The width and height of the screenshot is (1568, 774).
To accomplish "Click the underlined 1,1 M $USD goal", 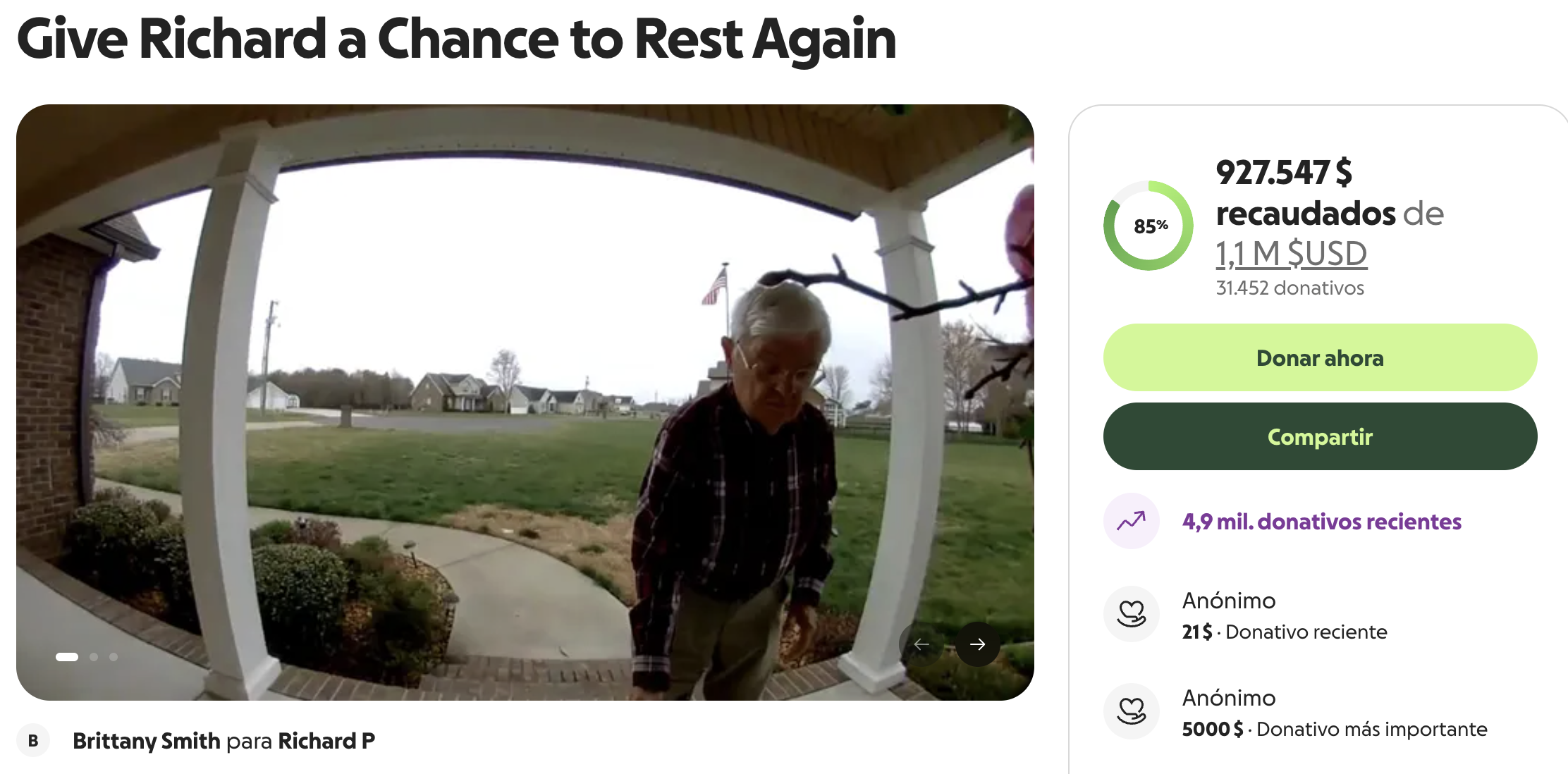I will pyautogui.click(x=1291, y=254).
